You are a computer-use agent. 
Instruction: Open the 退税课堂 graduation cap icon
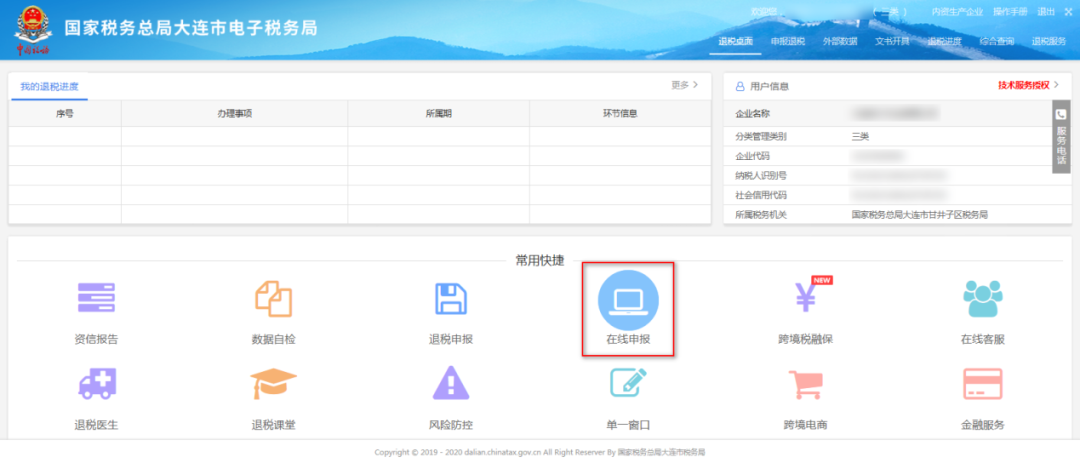[273, 384]
